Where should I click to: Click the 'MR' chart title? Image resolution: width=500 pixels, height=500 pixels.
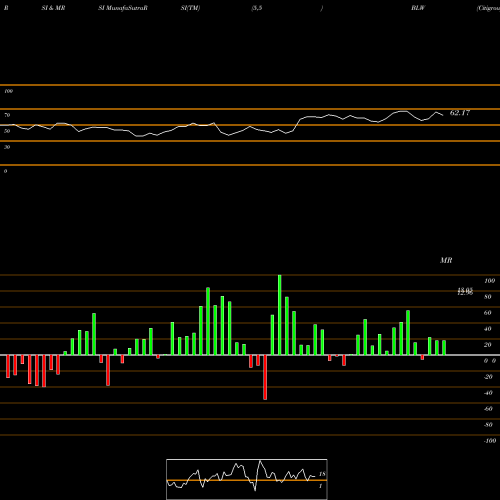(x=446, y=260)
